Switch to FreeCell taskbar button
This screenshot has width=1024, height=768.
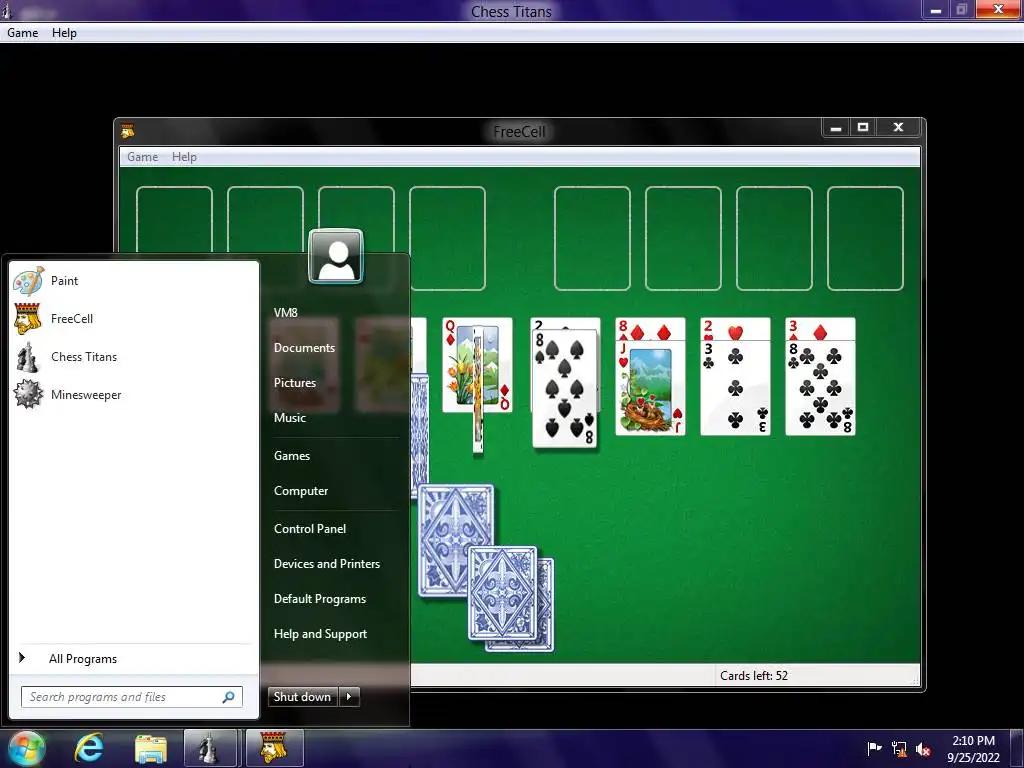[274, 748]
